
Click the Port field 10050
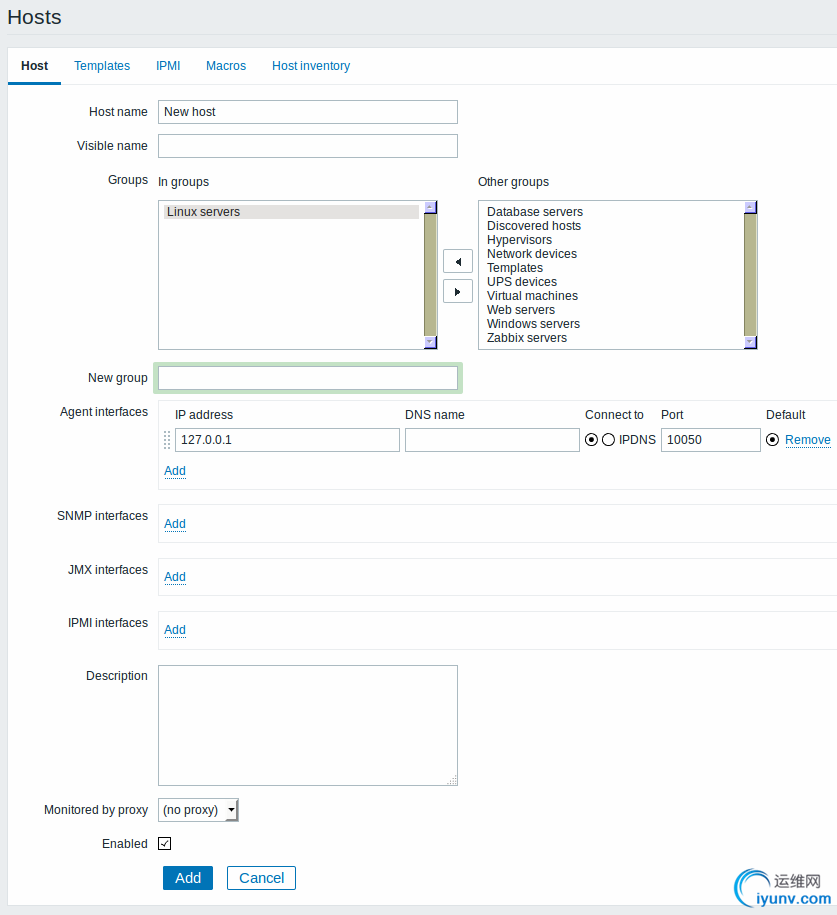pyautogui.click(x=710, y=440)
